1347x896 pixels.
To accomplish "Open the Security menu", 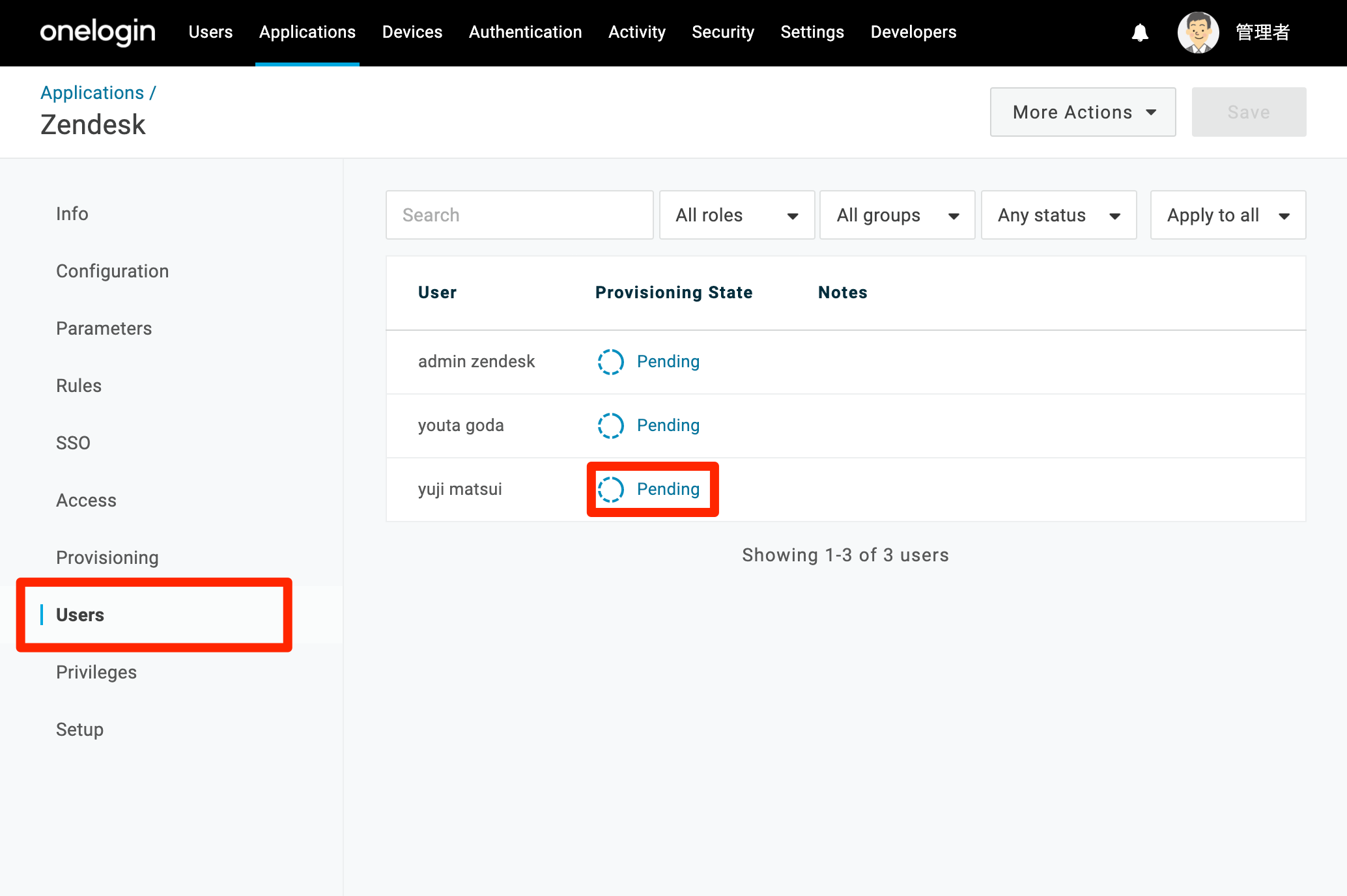I will point(723,32).
